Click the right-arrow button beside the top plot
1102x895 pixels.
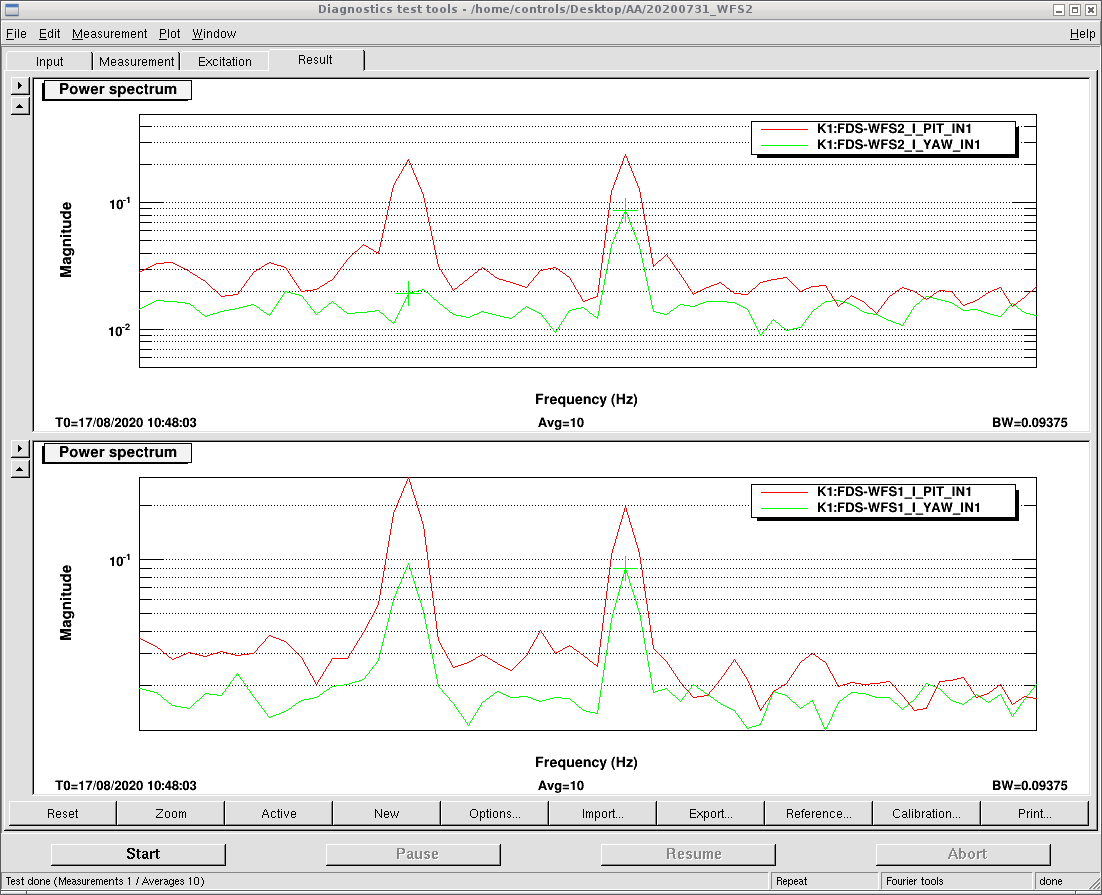point(20,87)
